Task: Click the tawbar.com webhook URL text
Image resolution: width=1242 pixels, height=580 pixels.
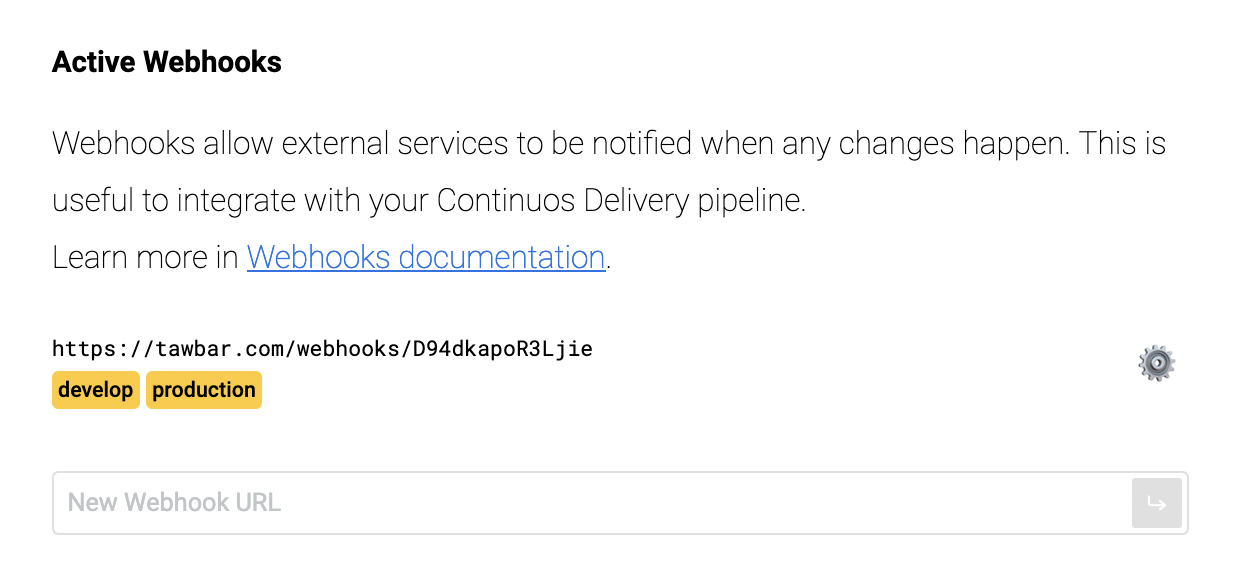Action: point(322,349)
